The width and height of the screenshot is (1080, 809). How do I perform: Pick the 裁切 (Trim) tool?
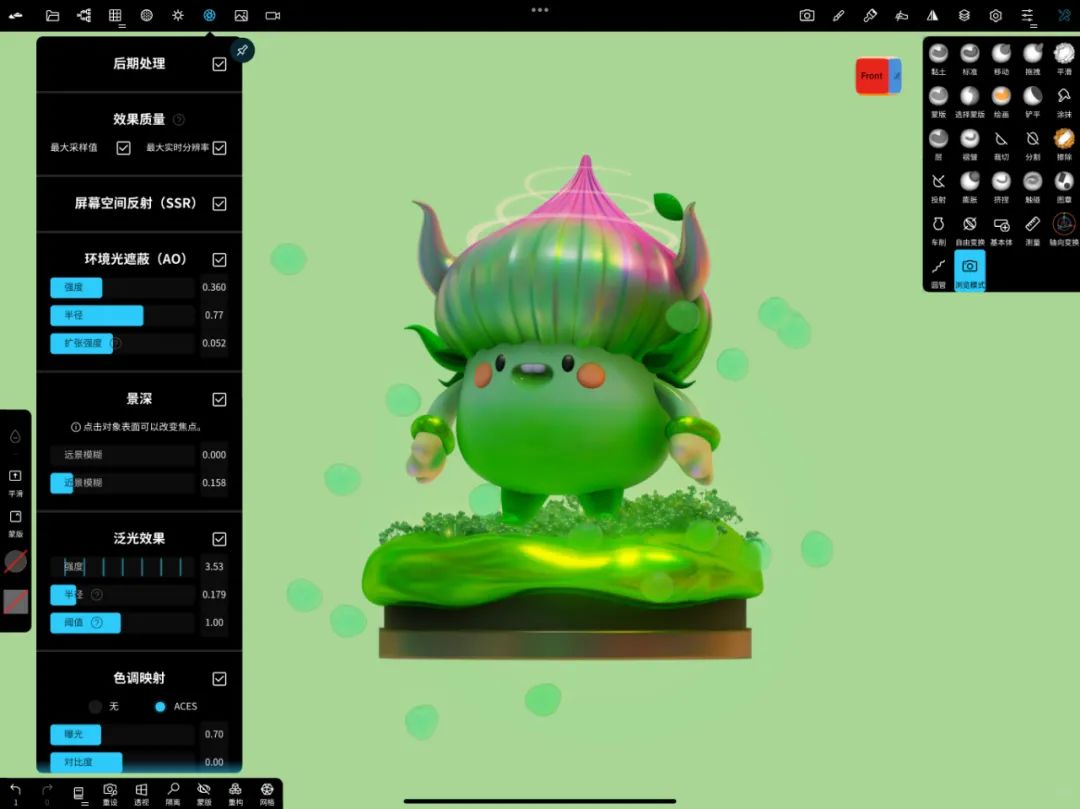coord(1001,141)
